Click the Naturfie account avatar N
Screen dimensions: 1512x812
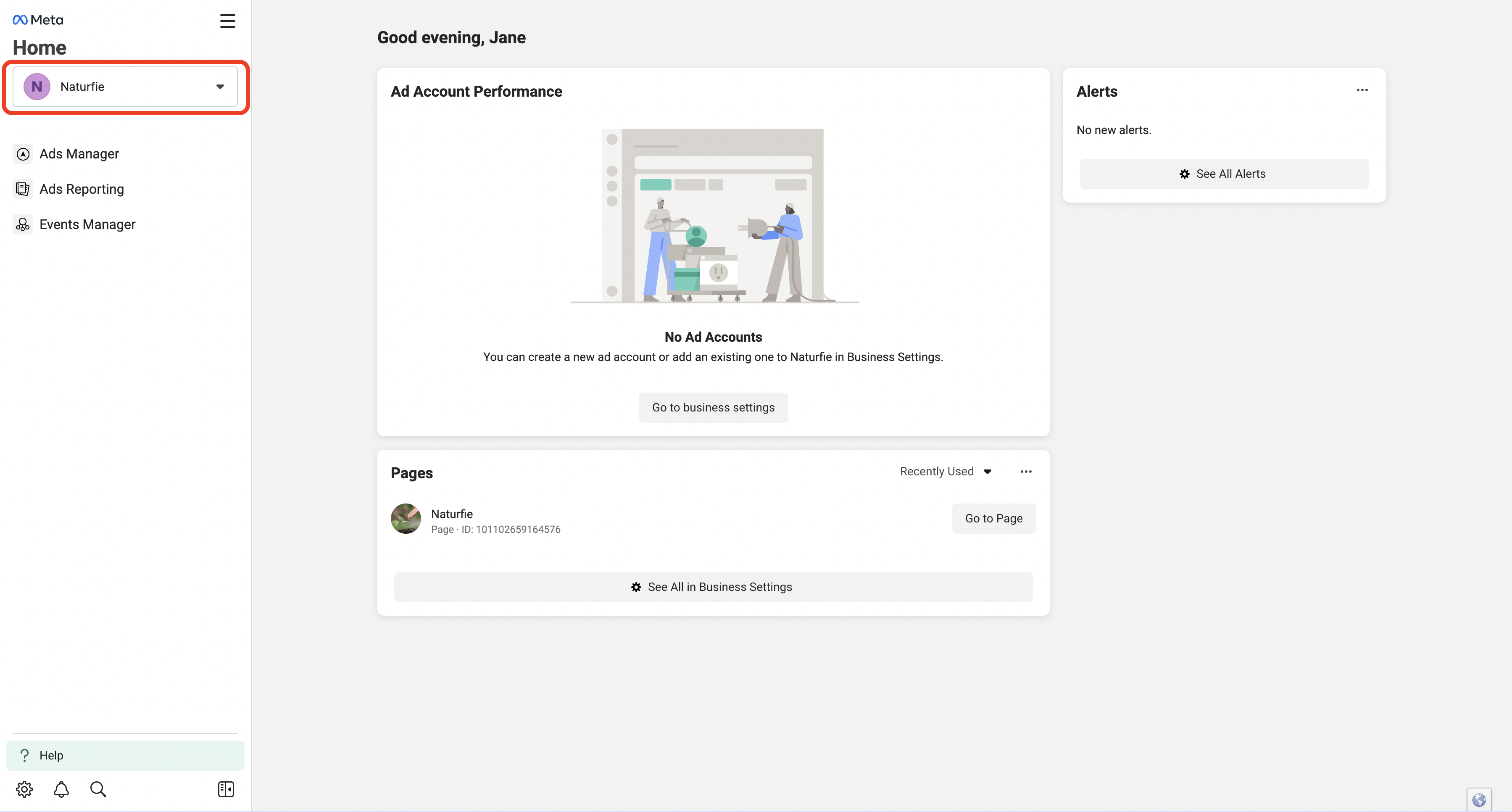click(37, 87)
